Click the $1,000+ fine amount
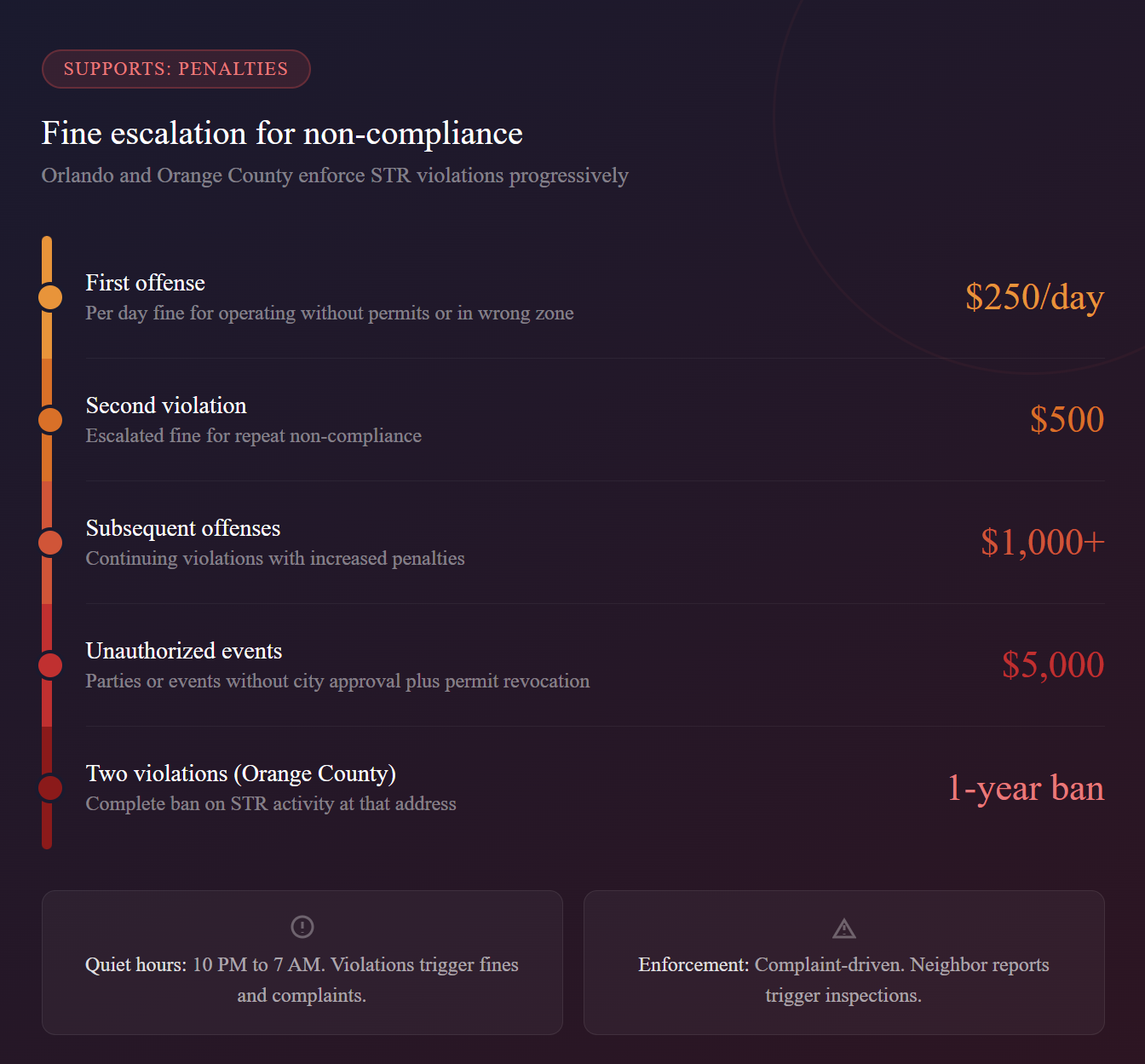Viewport: 1145px width, 1064px height. [x=1042, y=543]
